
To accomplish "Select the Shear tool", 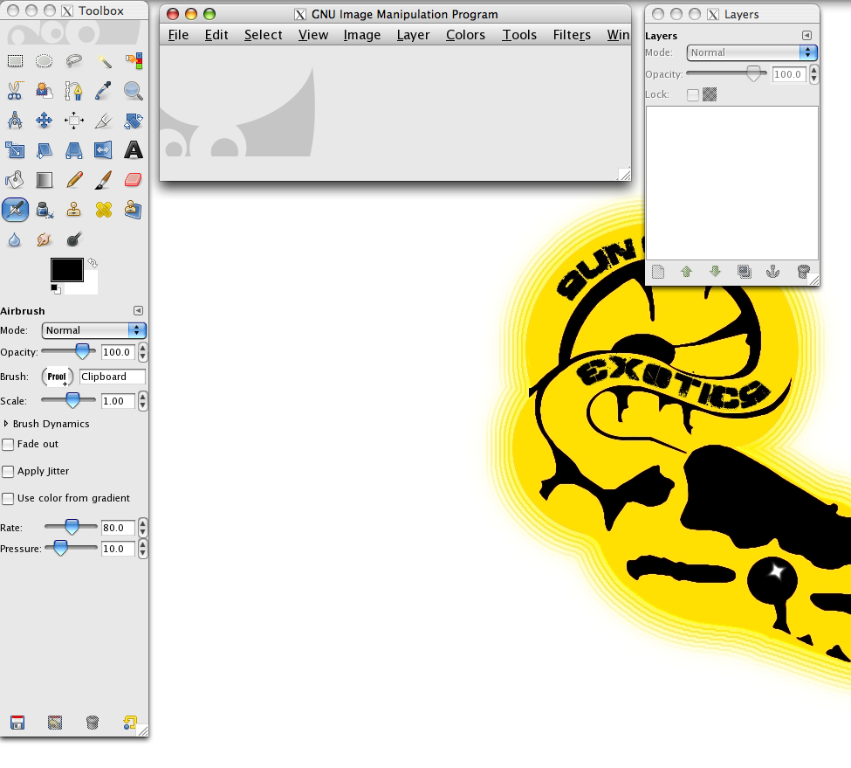I will (x=45, y=150).
